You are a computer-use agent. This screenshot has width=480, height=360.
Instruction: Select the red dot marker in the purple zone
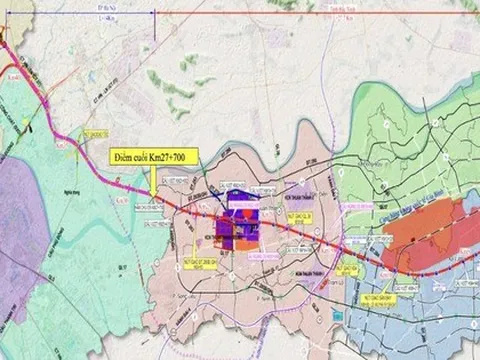click(247, 213)
